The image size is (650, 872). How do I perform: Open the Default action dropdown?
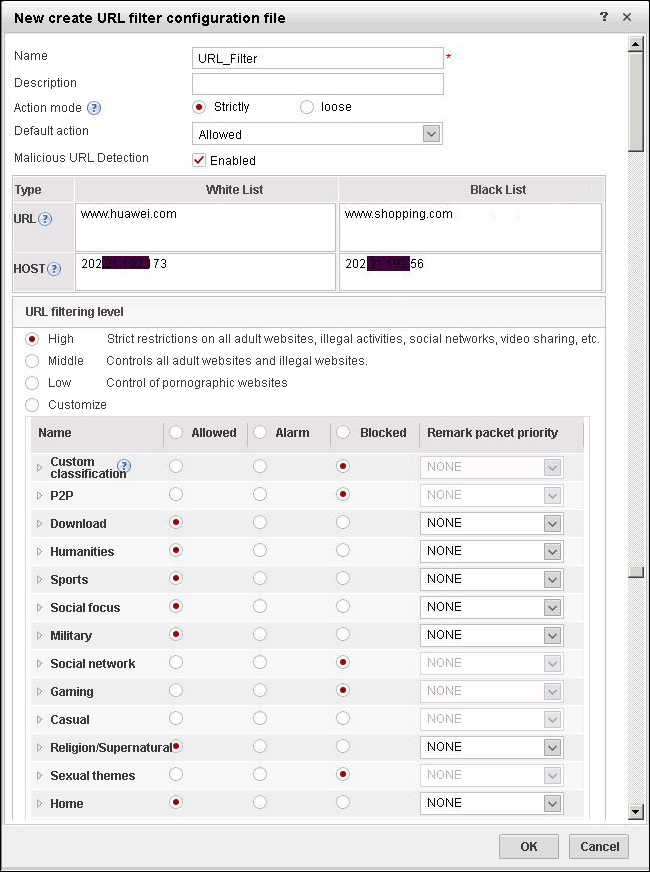431,134
